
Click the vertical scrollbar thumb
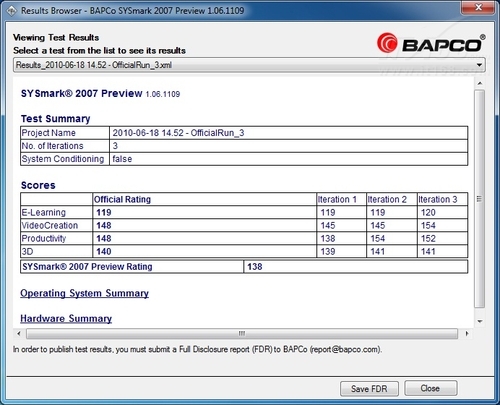[480, 199]
